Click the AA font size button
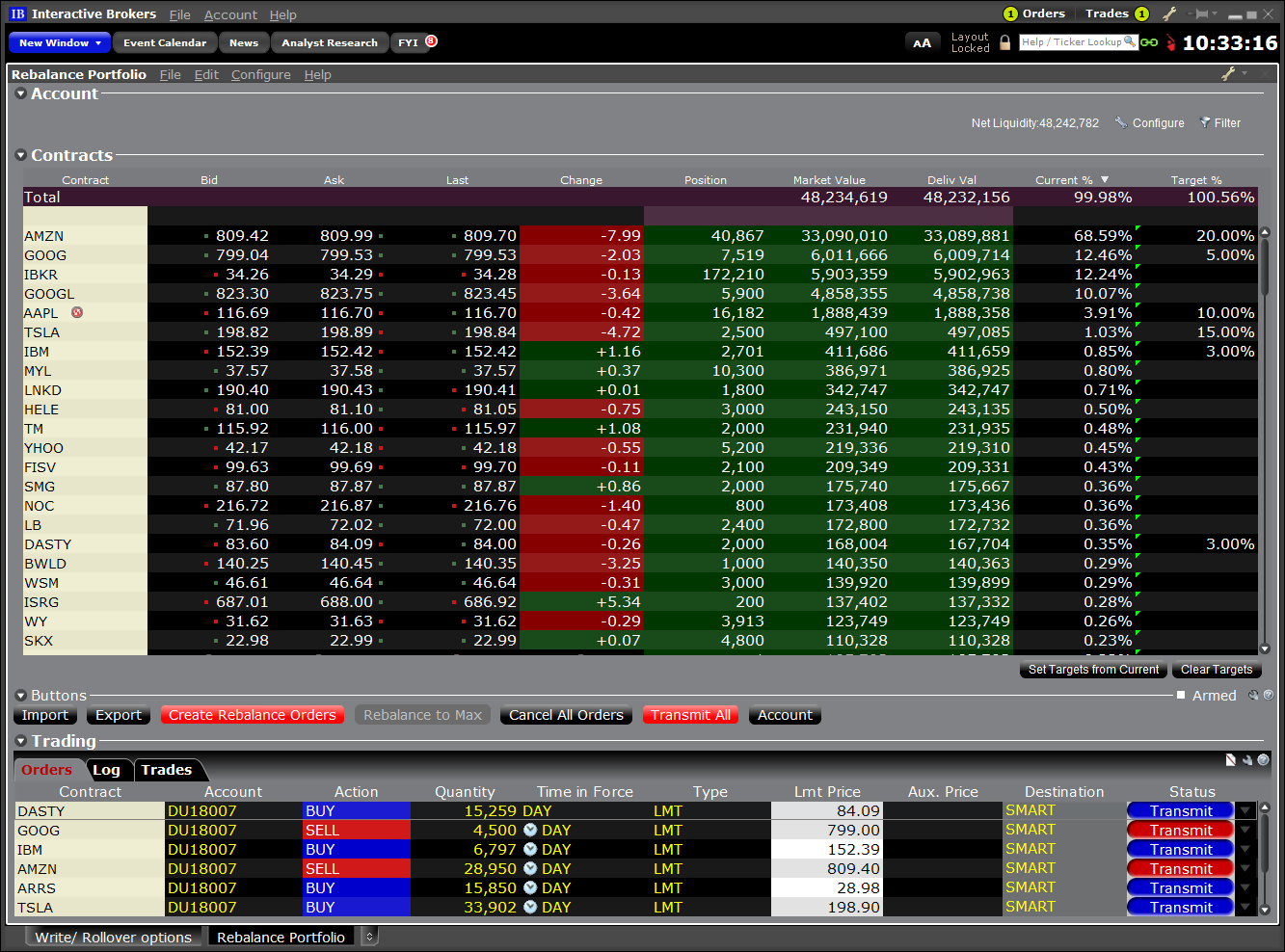 [922, 42]
